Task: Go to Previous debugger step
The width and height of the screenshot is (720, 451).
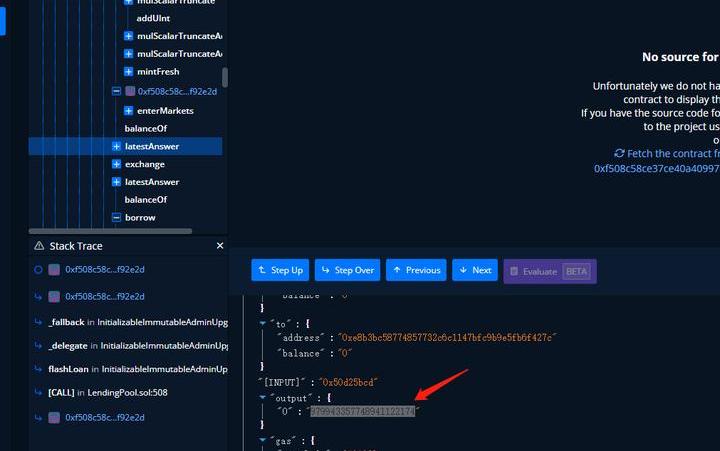Action: (415, 270)
